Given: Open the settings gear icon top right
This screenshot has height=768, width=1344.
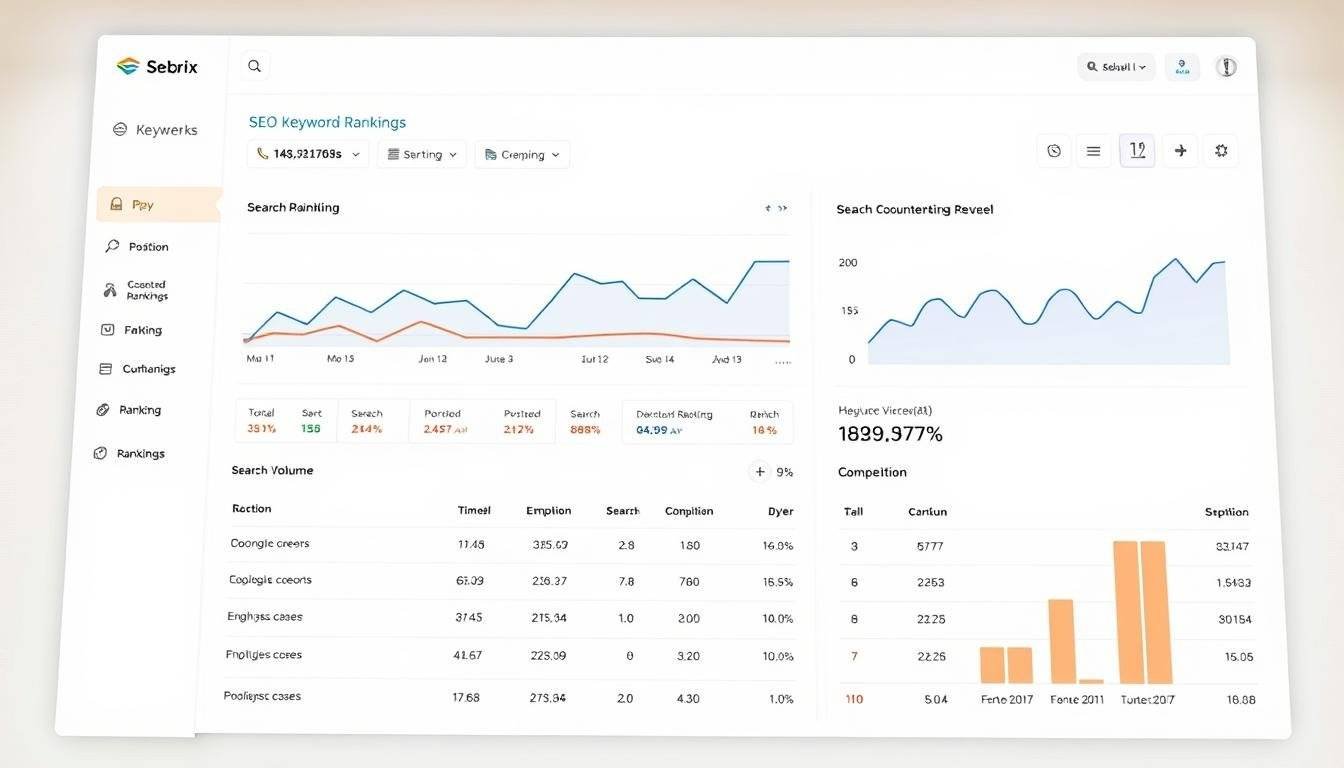Looking at the screenshot, I should 1221,149.
